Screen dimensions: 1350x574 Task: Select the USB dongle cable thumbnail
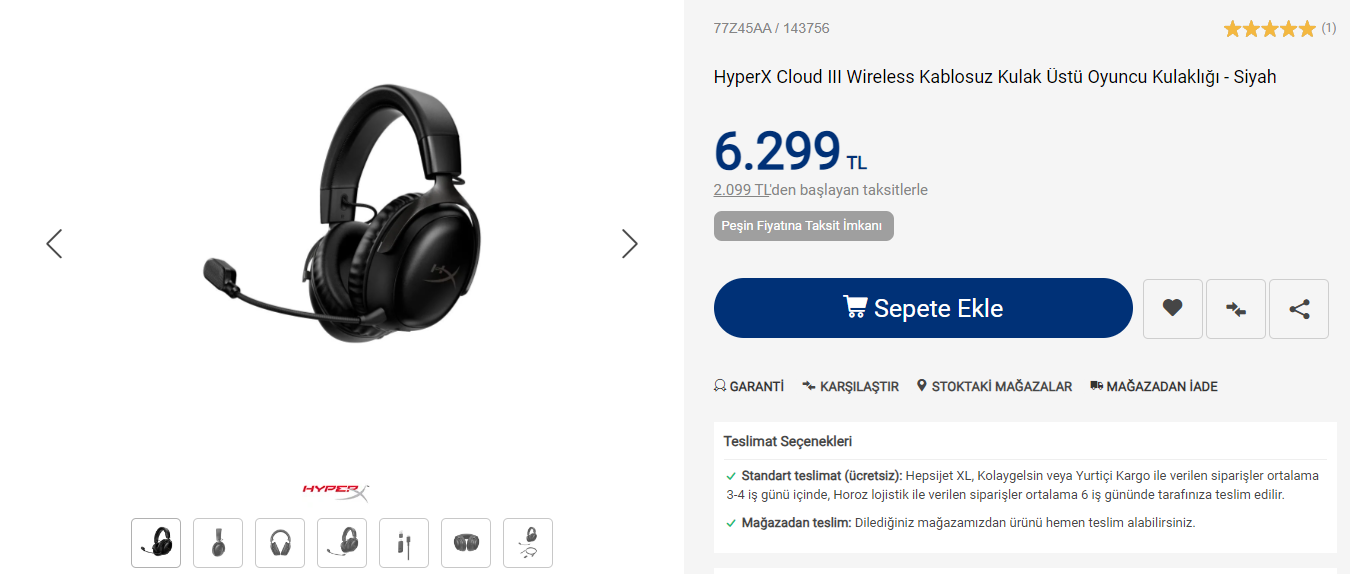pos(404,543)
